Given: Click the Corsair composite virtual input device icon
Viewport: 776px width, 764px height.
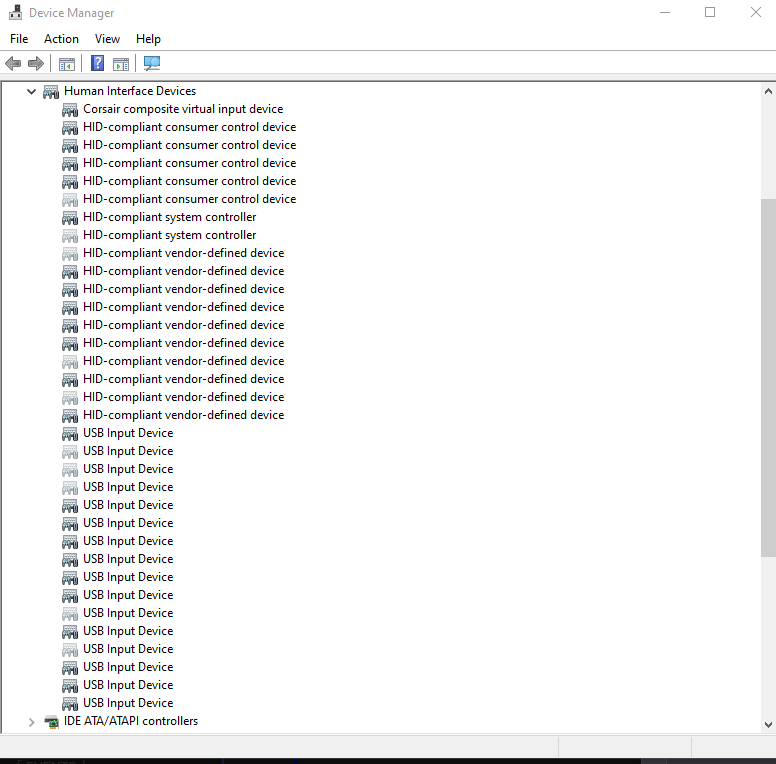Looking at the screenshot, I should pos(70,109).
